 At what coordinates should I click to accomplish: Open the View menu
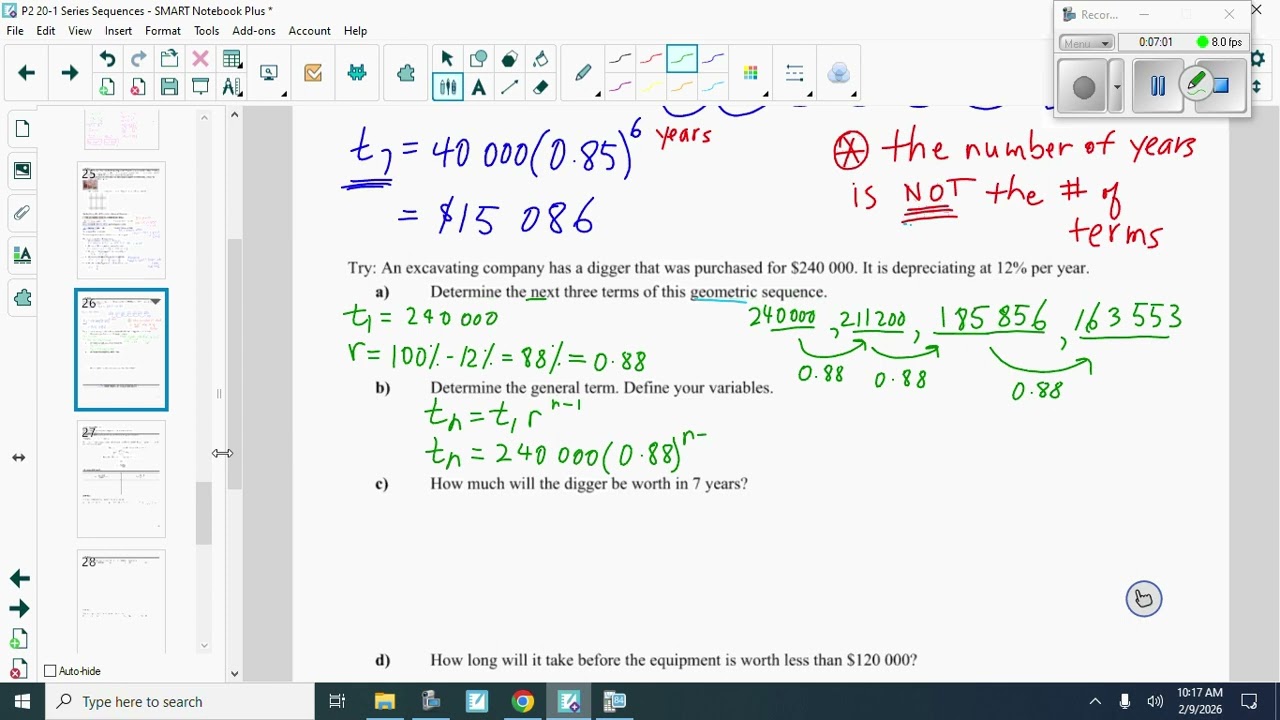click(x=80, y=31)
